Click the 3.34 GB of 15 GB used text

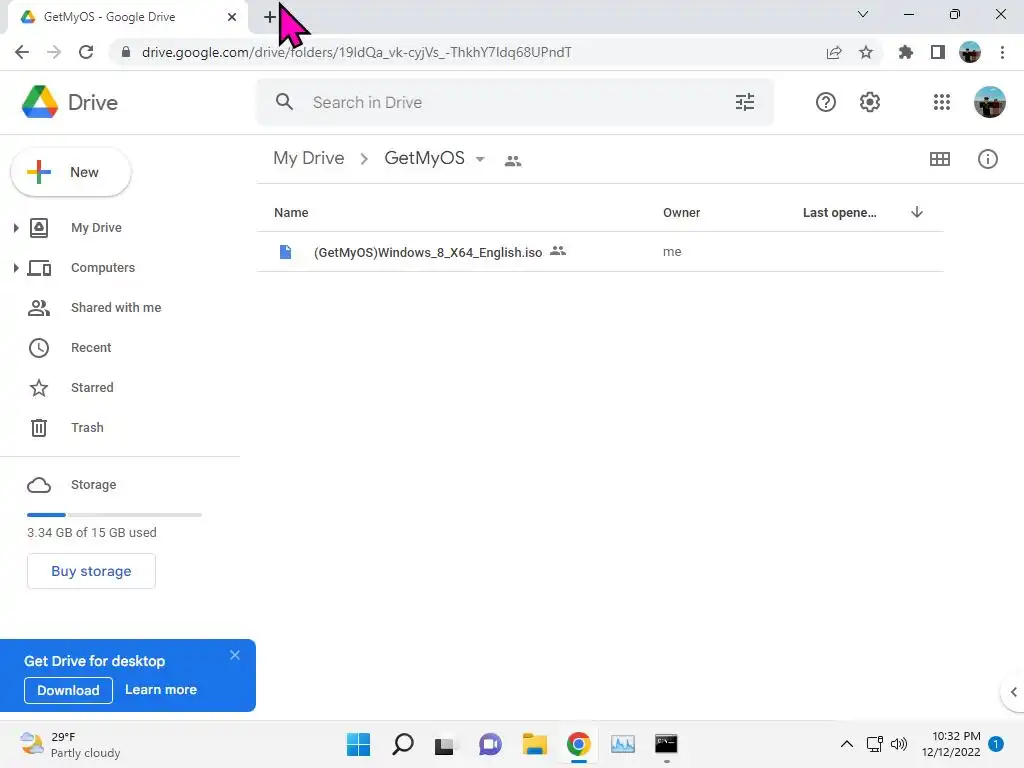(x=91, y=532)
